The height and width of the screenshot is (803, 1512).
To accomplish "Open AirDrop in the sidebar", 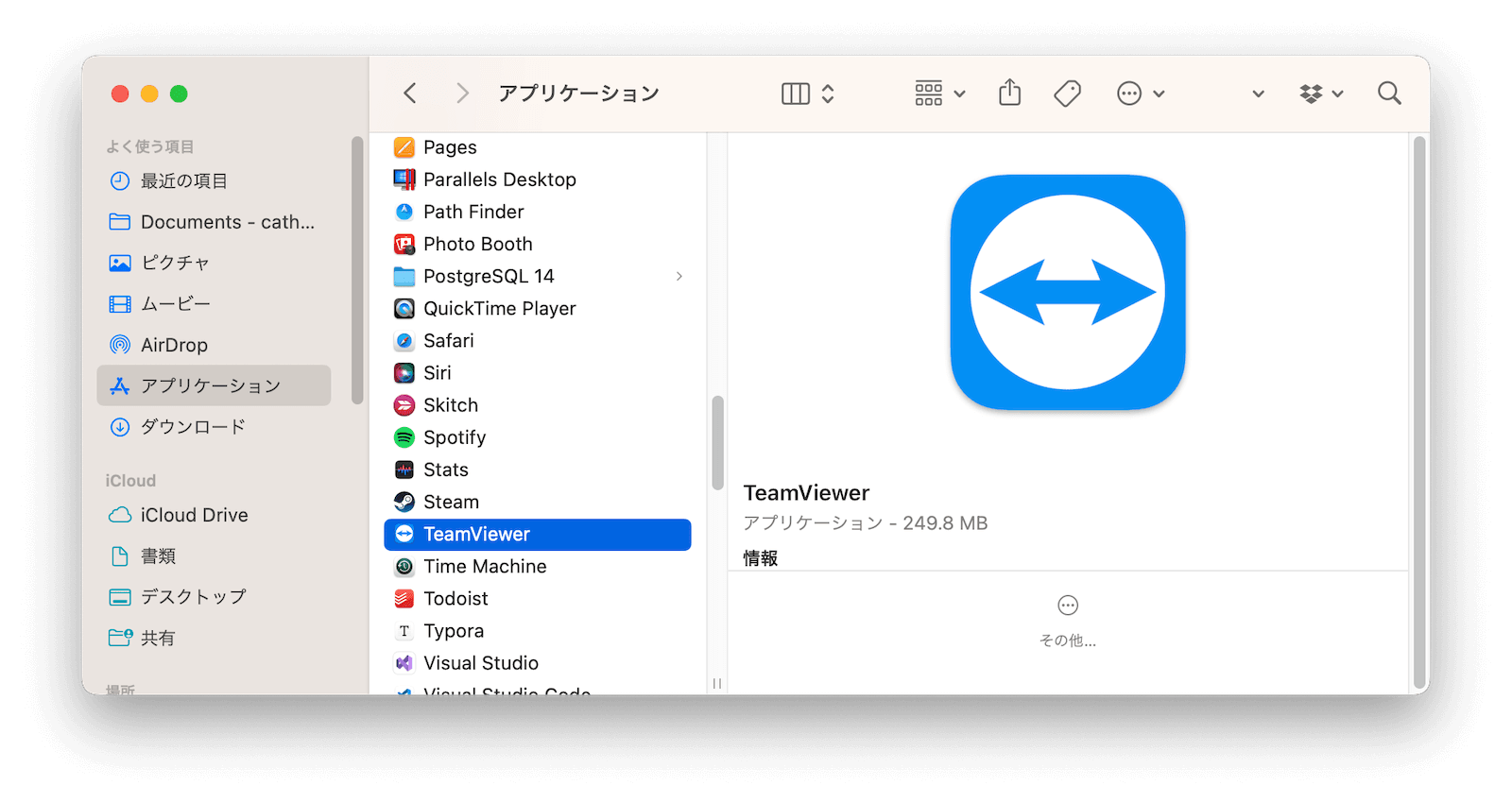I will 214,345.
